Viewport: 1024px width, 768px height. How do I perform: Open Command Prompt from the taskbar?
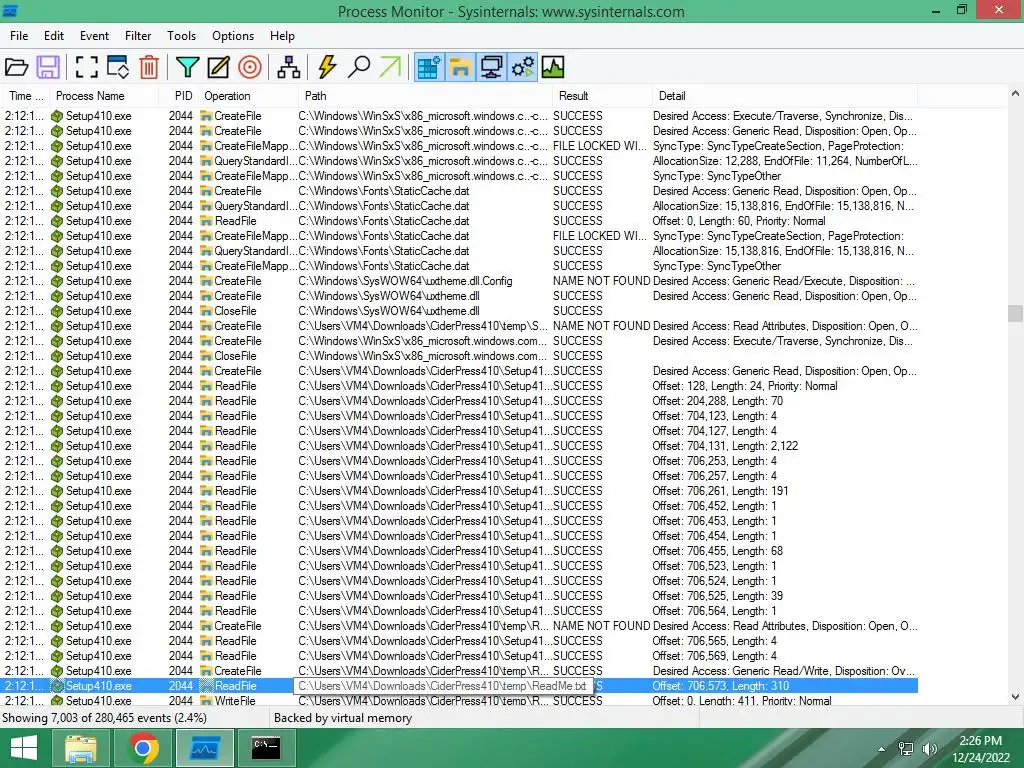(x=266, y=748)
